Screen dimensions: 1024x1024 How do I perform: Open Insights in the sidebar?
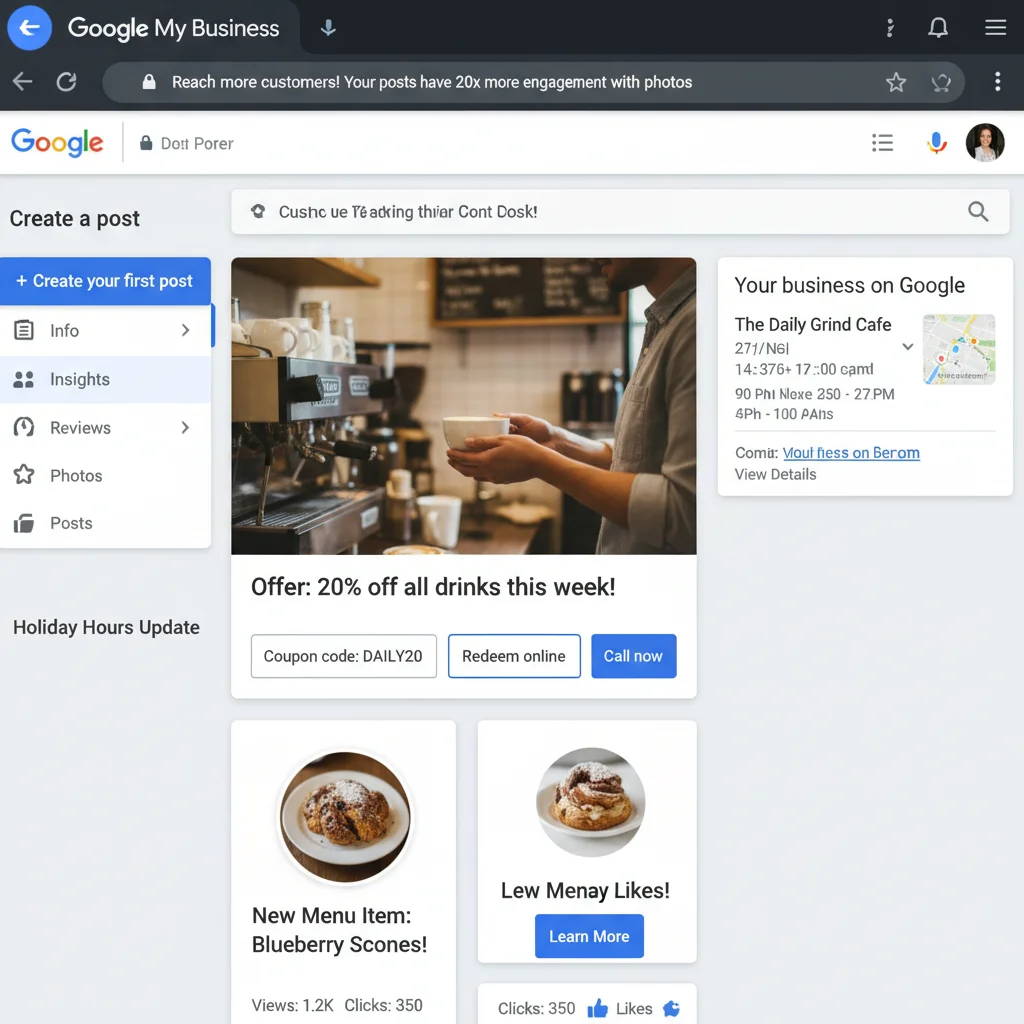[105, 379]
